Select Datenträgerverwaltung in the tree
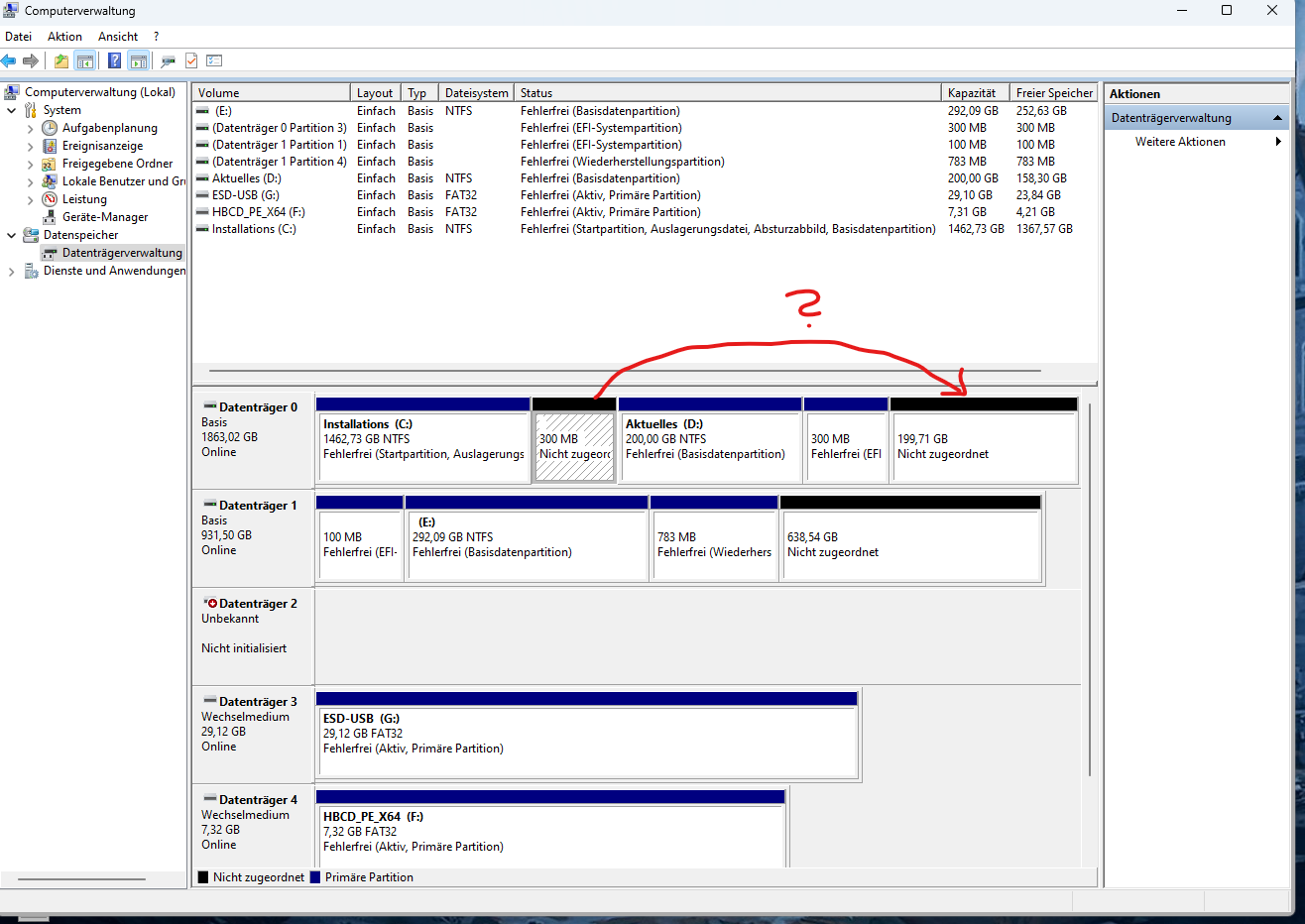1305x924 pixels. (122, 253)
